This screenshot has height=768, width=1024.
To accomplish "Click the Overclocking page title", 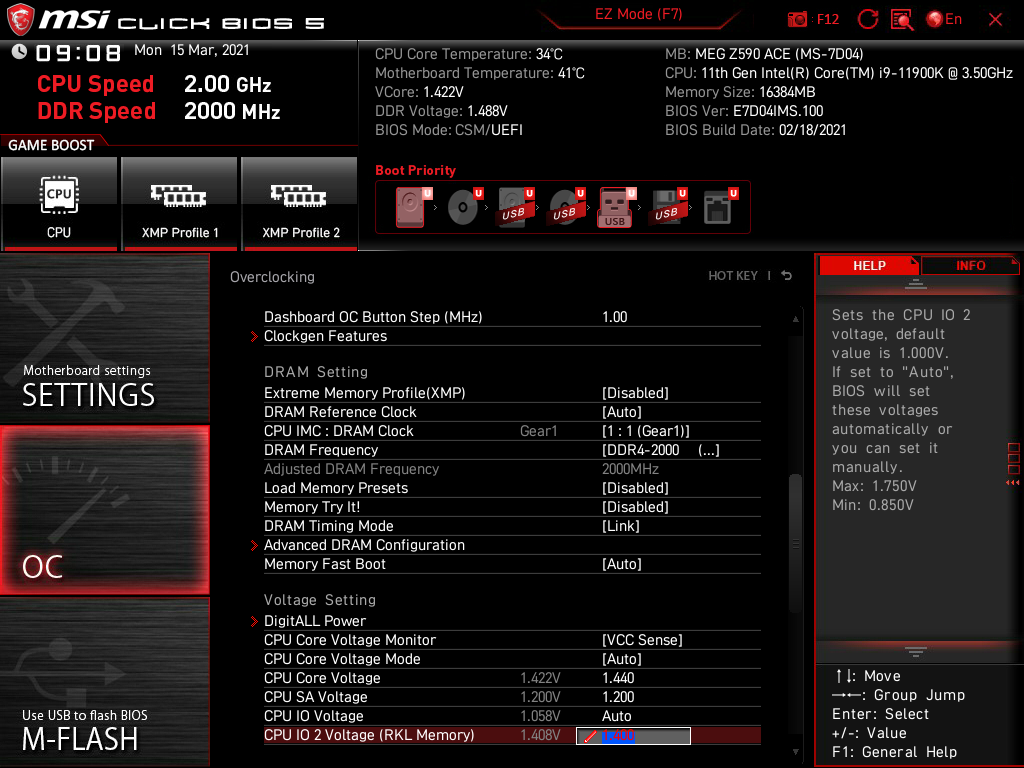I will (x=272, y=277).
